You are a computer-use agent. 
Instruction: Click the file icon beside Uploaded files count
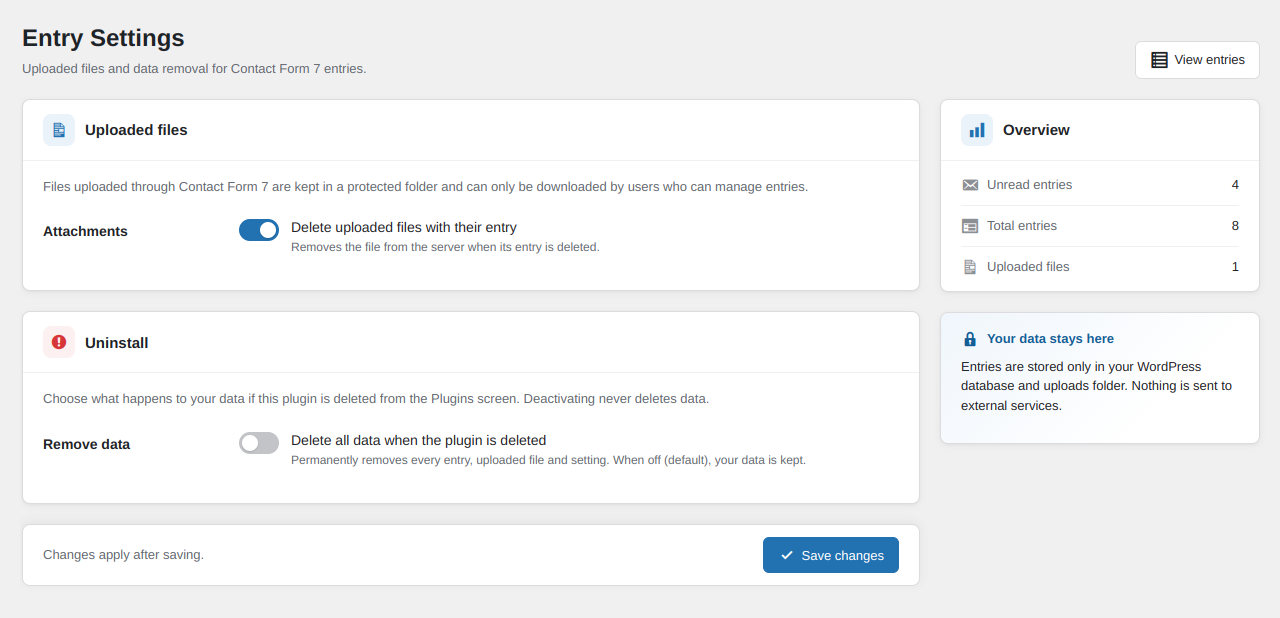970,267
